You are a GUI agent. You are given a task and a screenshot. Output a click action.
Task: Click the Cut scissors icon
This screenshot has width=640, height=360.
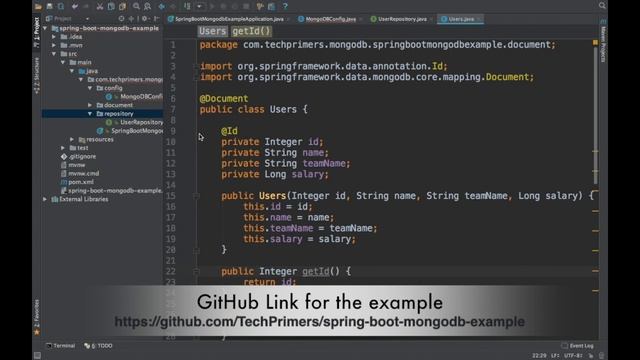tap(100, 7)
